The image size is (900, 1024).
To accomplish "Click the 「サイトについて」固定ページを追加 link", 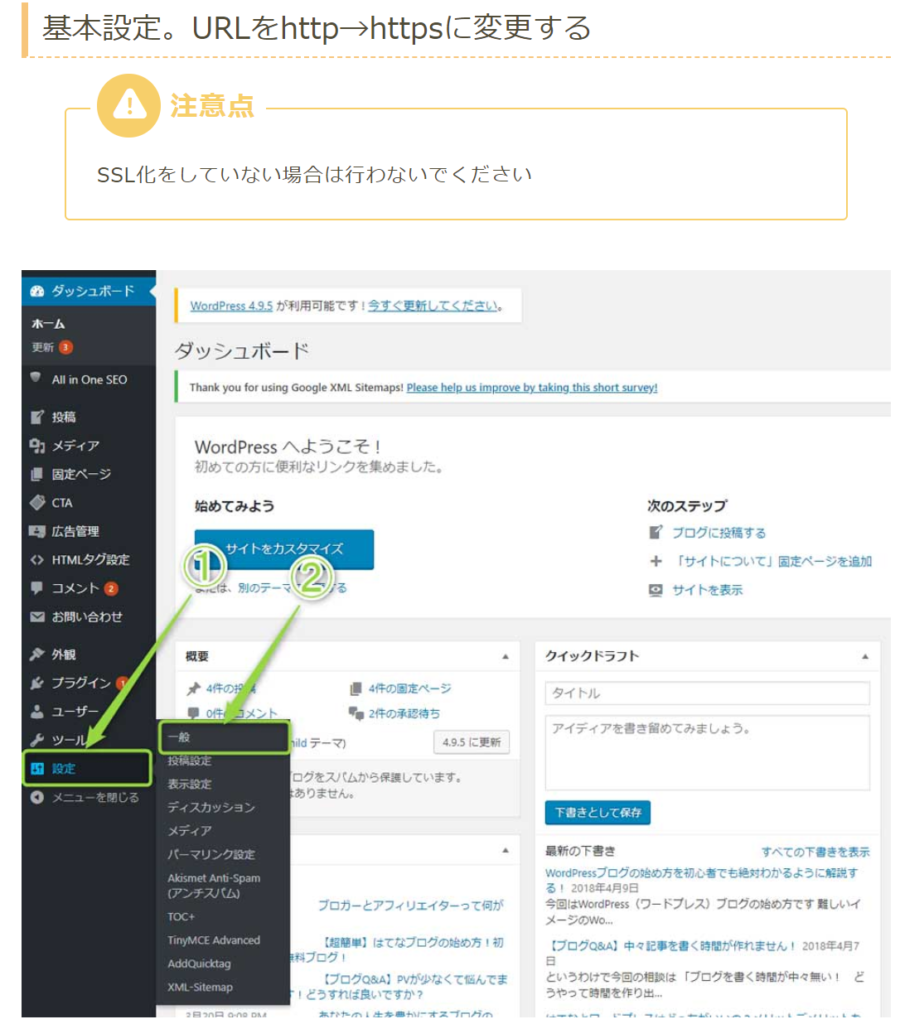I will click(x=773, y=562).
